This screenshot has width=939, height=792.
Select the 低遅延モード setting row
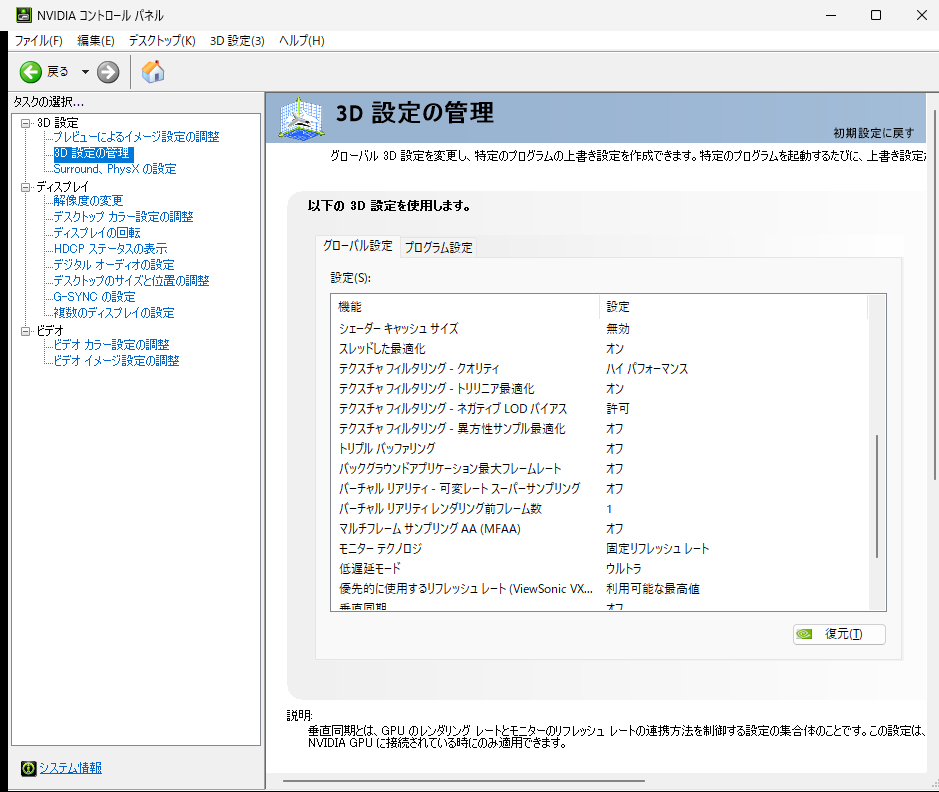pyautogui.click(x=370, y=568)
